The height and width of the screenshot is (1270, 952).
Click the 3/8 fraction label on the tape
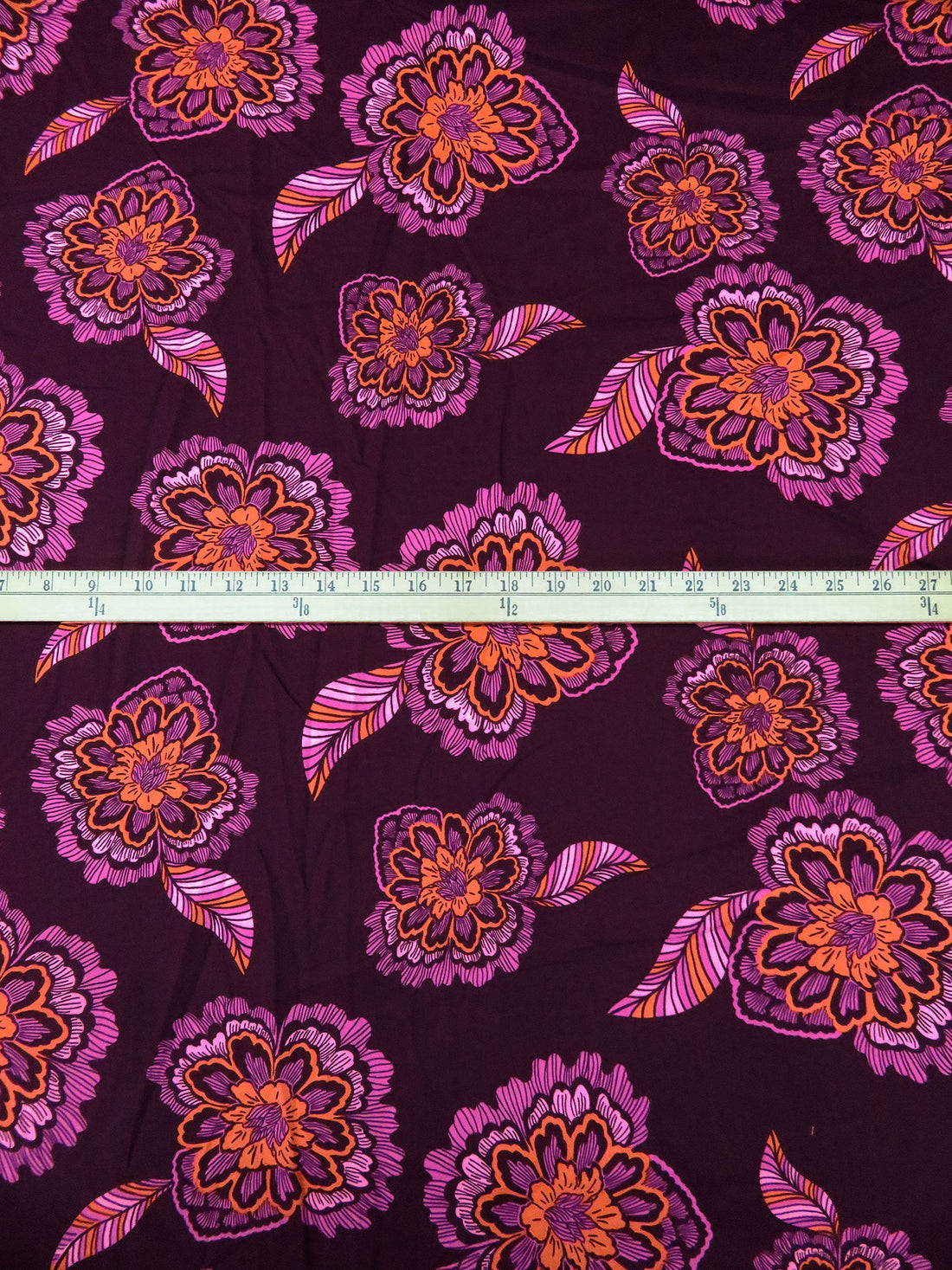point(301,606)
